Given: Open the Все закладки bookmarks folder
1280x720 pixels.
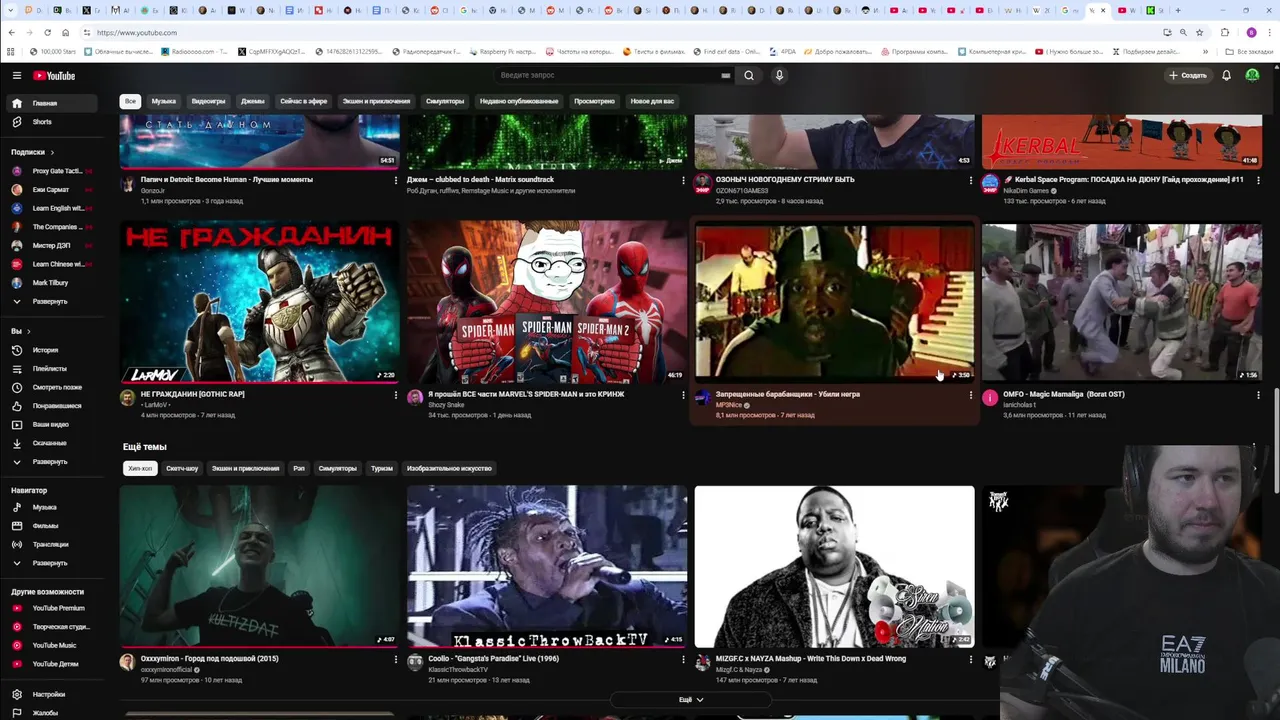Looking at the screenshot, I should point(1251,51).
